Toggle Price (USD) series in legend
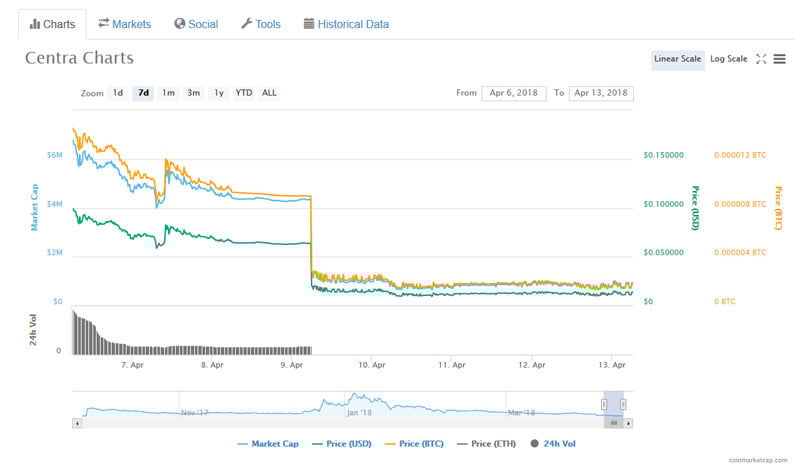 click(x=342, y=444)
